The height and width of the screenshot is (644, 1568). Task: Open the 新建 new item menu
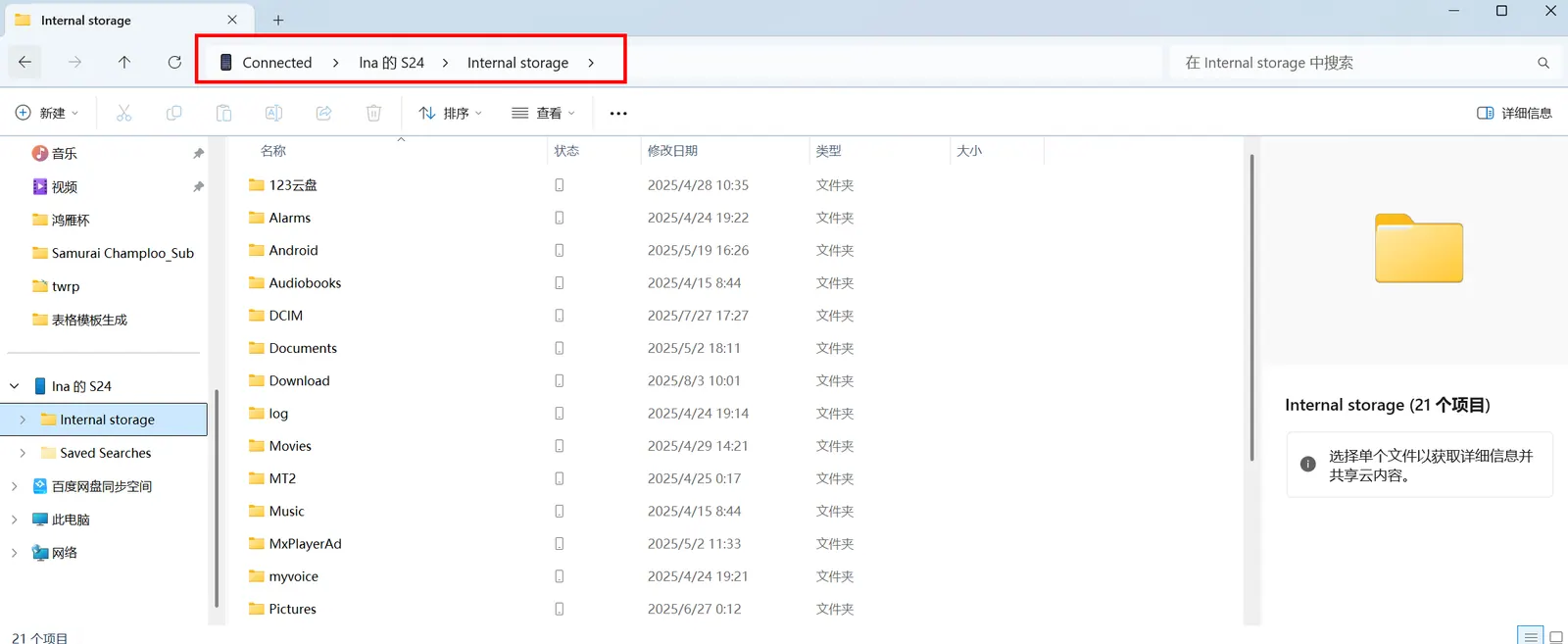click(x=47, y=114)
